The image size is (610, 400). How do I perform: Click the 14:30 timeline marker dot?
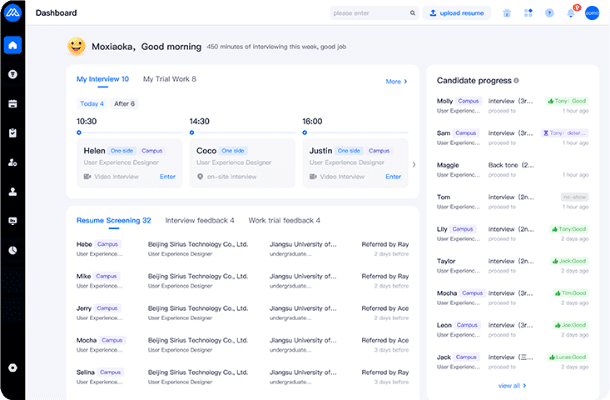(x=191, y=131)
